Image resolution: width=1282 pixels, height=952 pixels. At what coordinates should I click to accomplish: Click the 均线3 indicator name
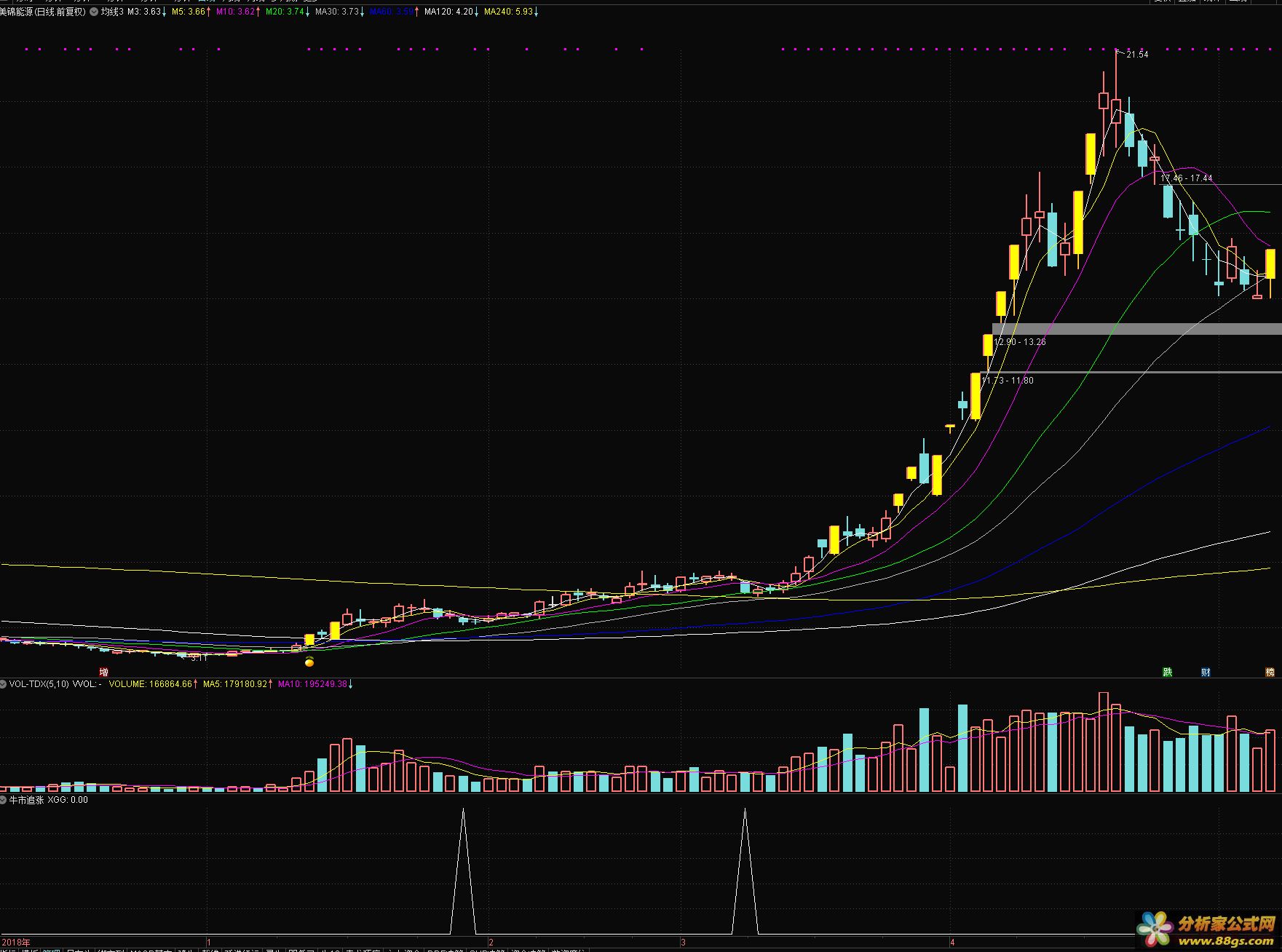point(112,12)
